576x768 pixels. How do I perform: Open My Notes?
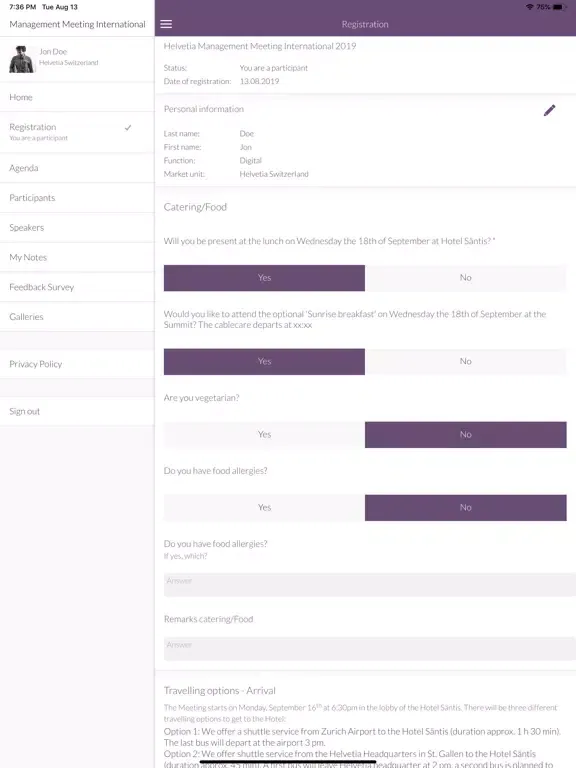coord(77,258)
